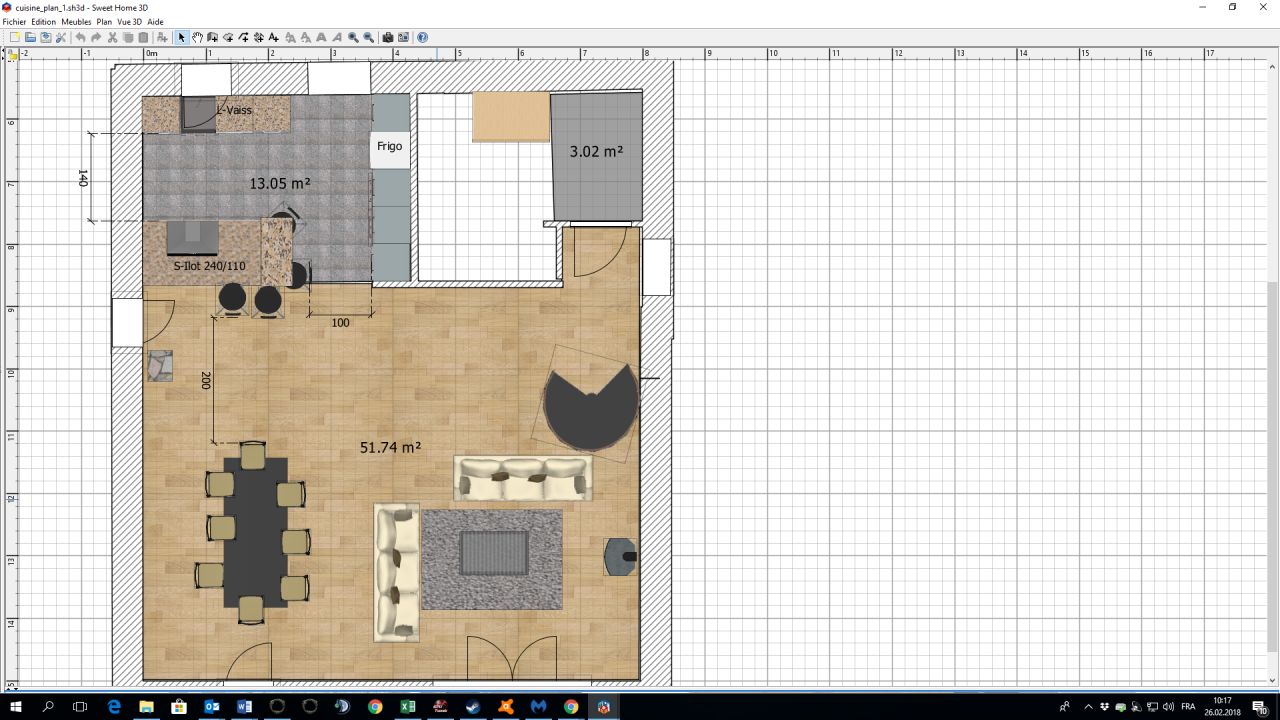Click the Increase text size icon
This screenshot has height=720, width=1280.
coord(290,37)
